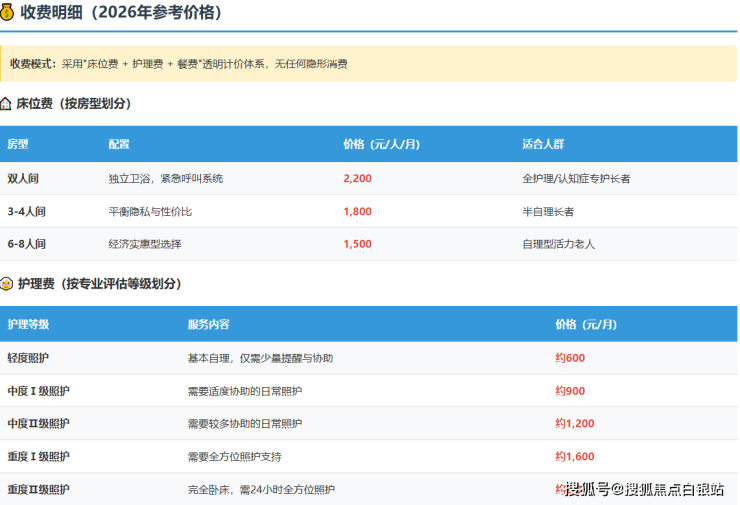The width and height of the screenshot is (740, 505).
Task: Click the red 约1,600 price
Action: click(x=575, y=456)
